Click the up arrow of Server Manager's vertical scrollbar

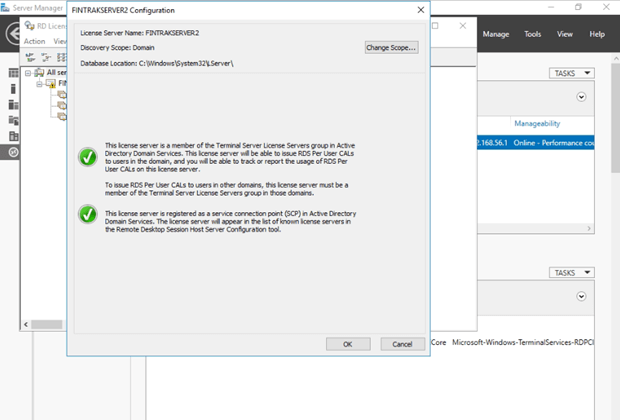tap(616, 58)
